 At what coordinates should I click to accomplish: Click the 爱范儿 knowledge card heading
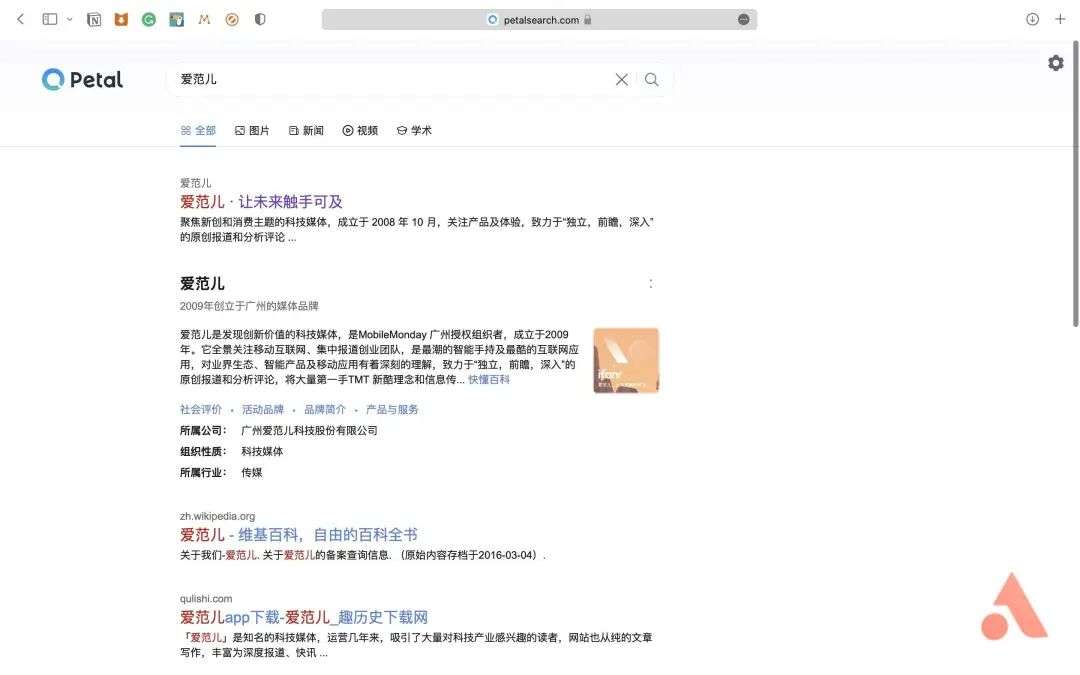click(x=202, y=284)
